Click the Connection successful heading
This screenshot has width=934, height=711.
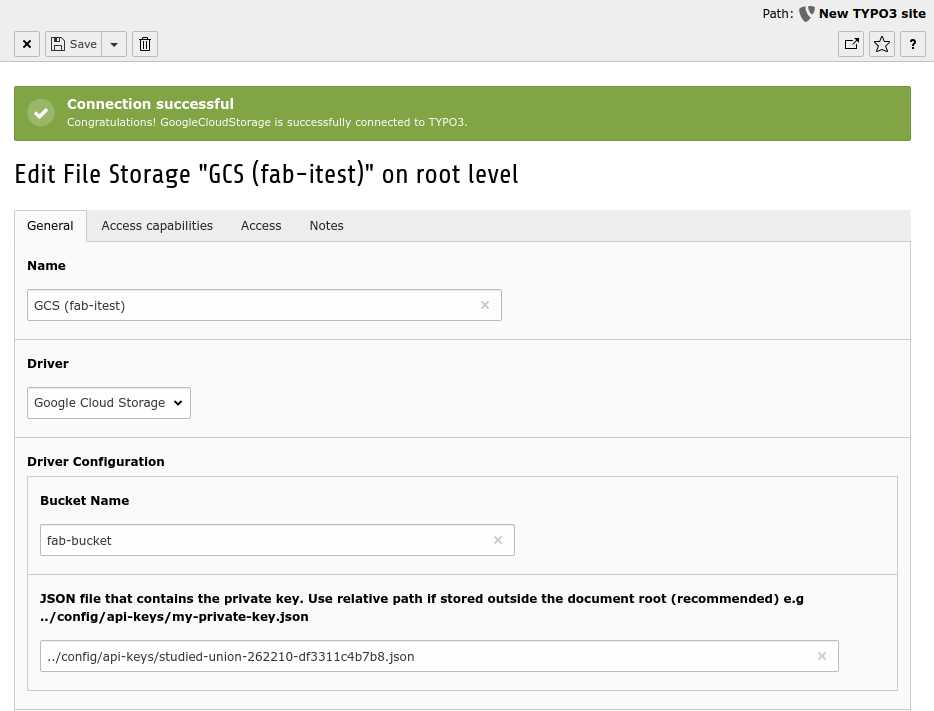[x=150, y=104]
